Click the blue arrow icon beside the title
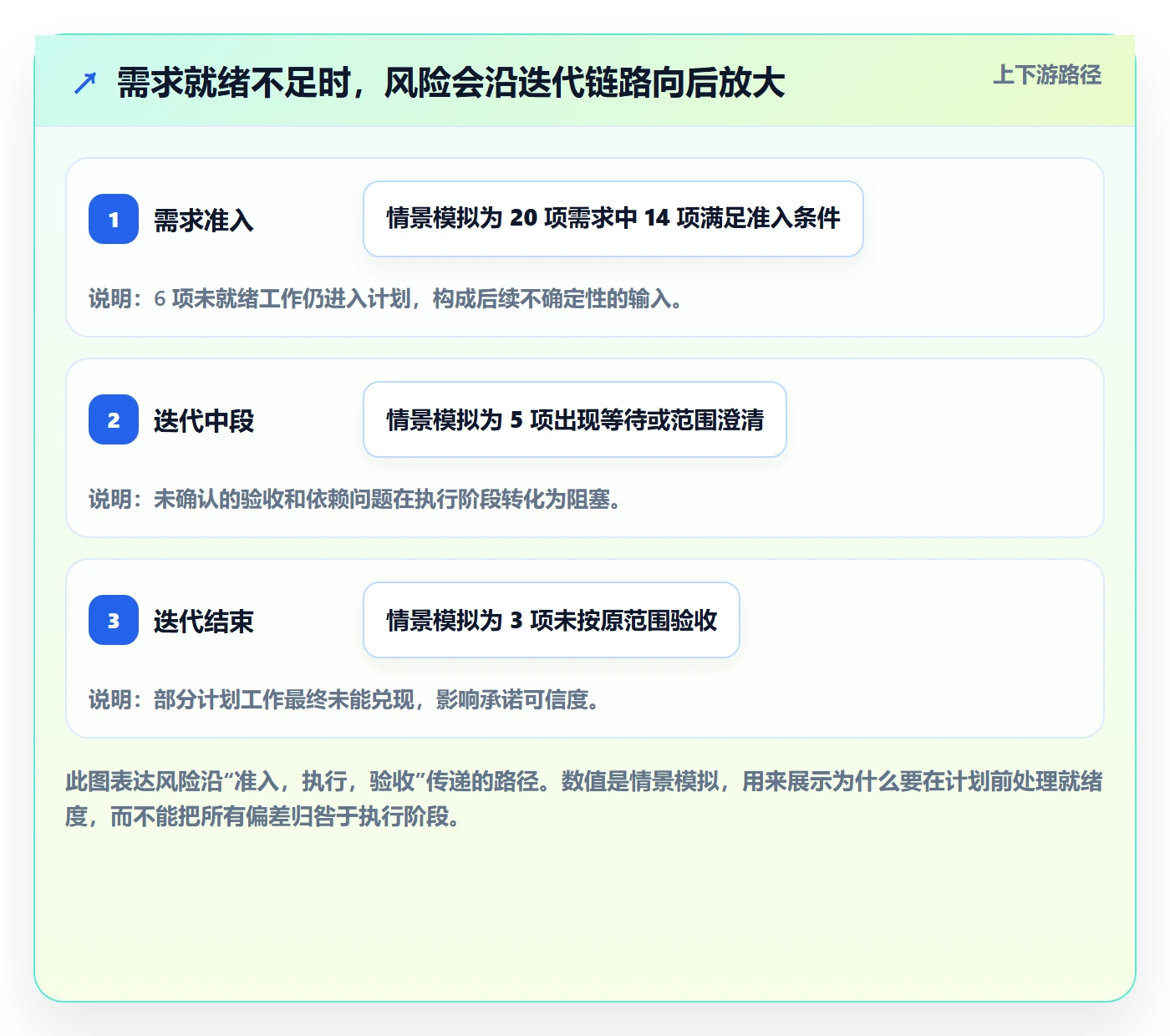1170x1036 pixels. 85,84
